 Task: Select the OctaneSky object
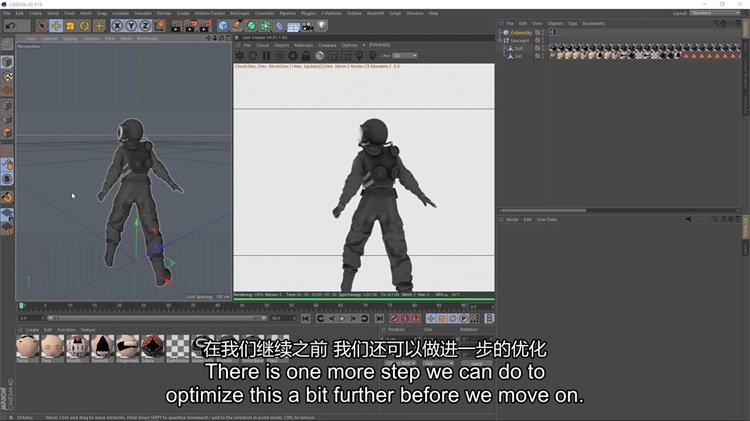tap(521, 32)
